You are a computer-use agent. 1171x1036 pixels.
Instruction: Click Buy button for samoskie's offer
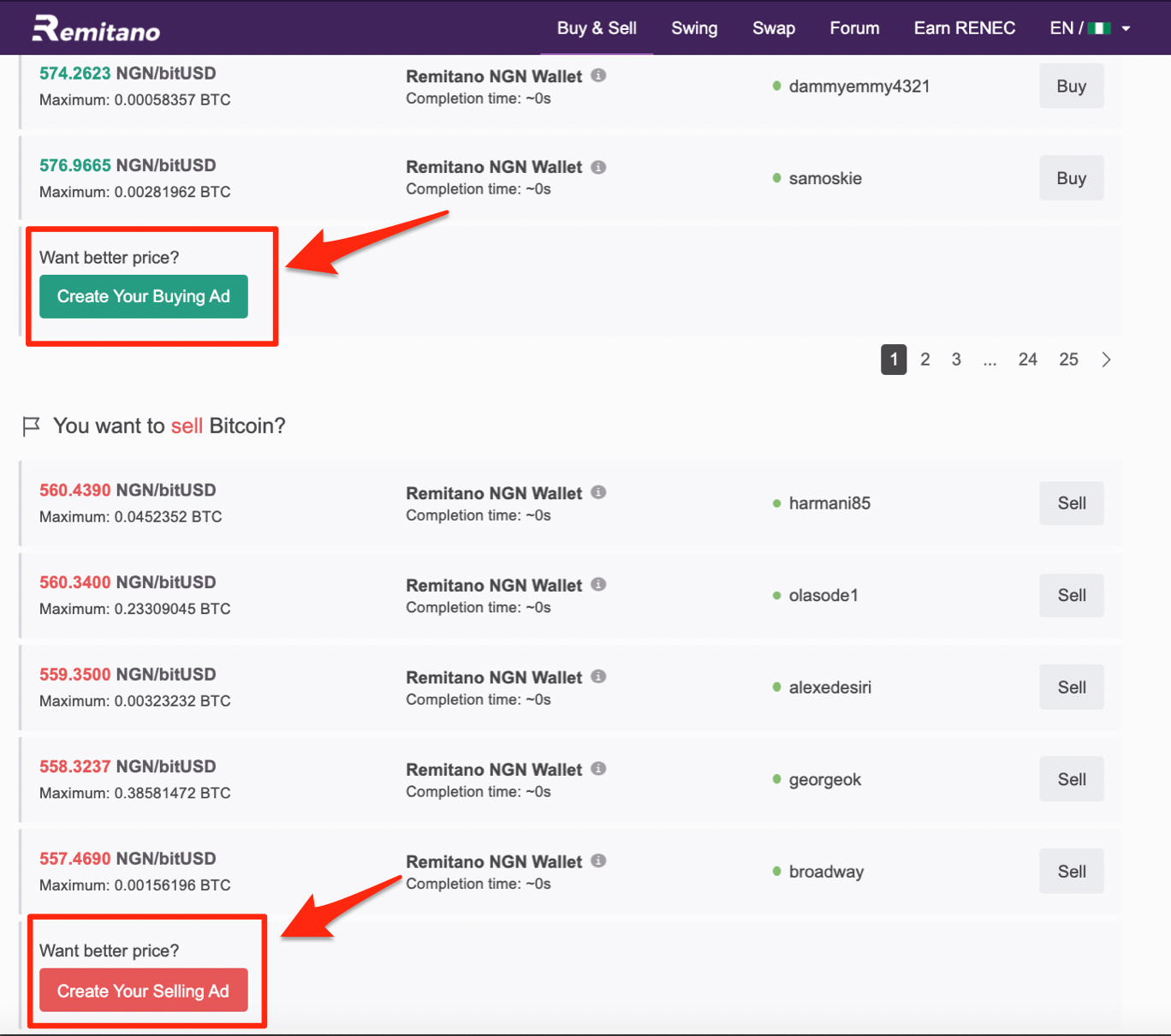pos(1072,178)
